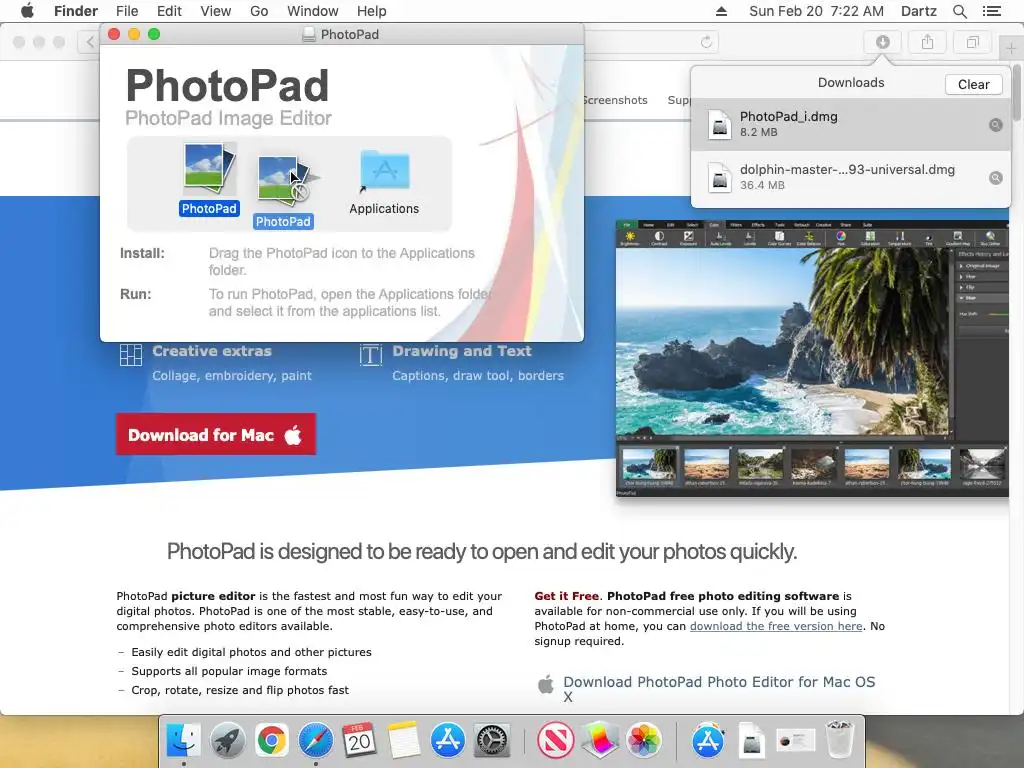Open System Preferences from the Dock

click(491, 740)
